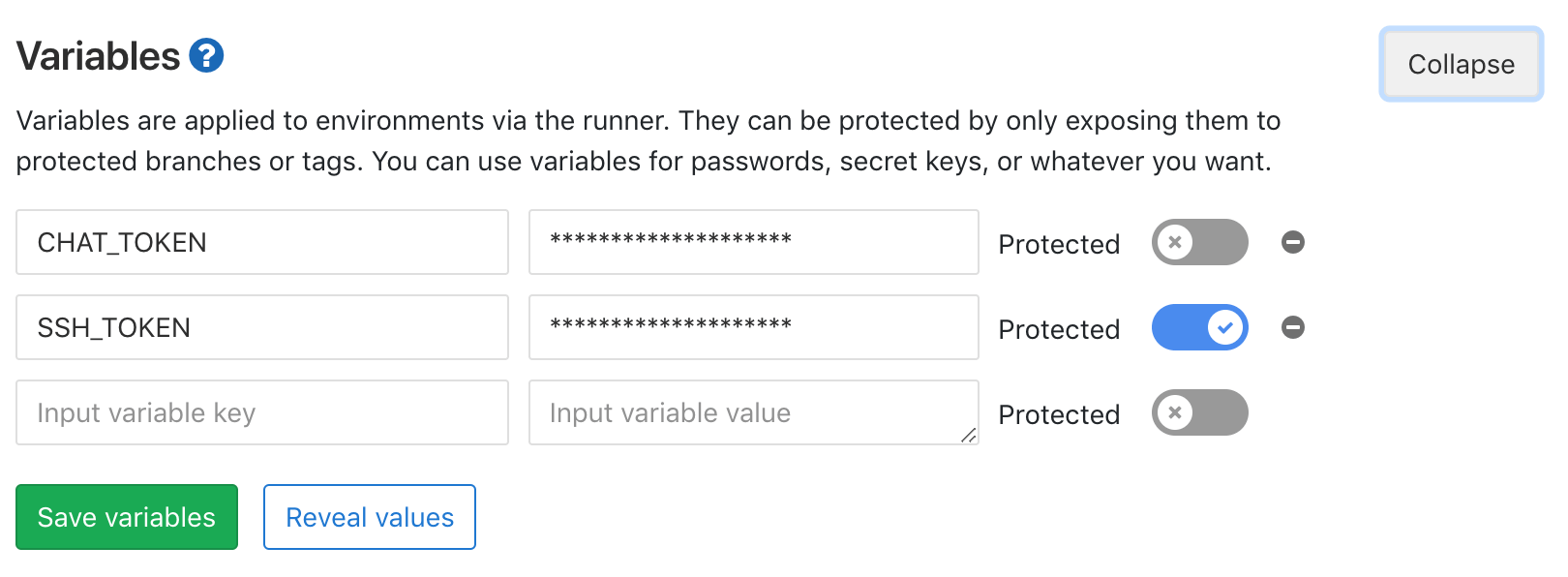1568x577 pixels.
Task: Open the Variables help question mark icon
Action: (206, 56)
